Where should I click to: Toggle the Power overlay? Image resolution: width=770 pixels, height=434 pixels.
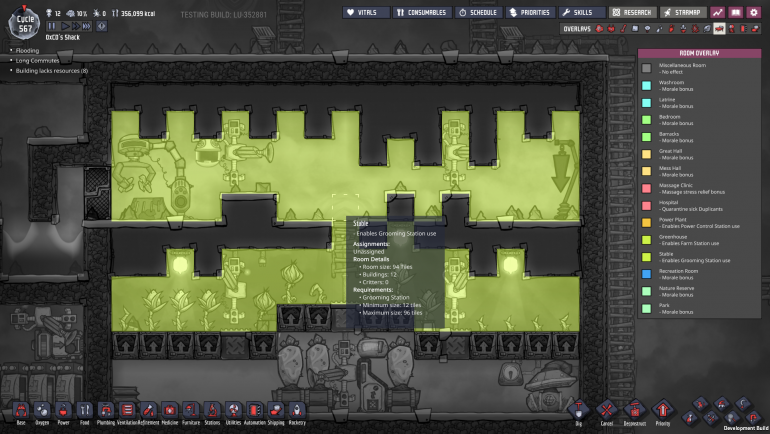click(x=611, y=29)
